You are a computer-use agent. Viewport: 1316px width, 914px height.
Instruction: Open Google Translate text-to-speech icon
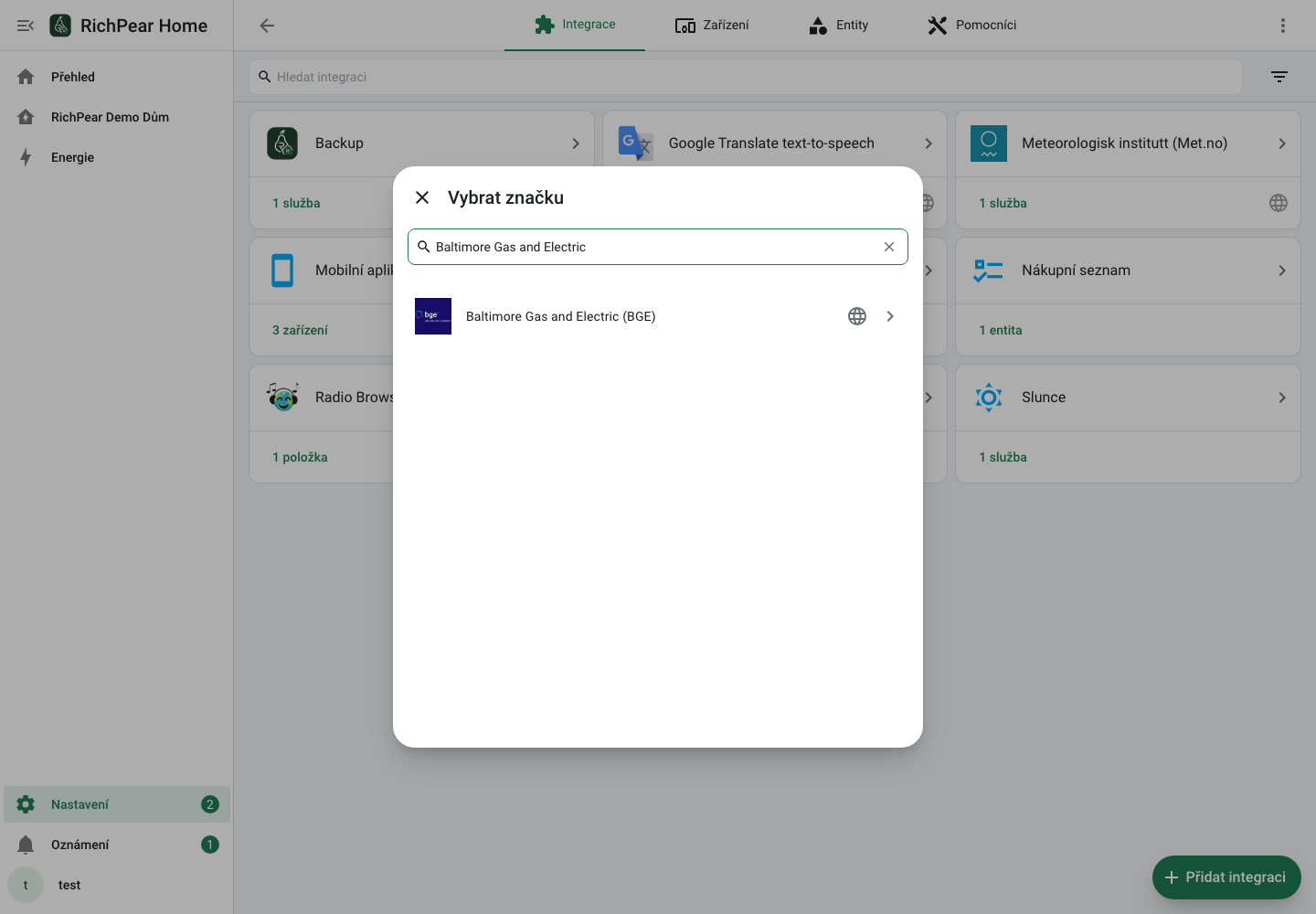click(x=636, y=143)
